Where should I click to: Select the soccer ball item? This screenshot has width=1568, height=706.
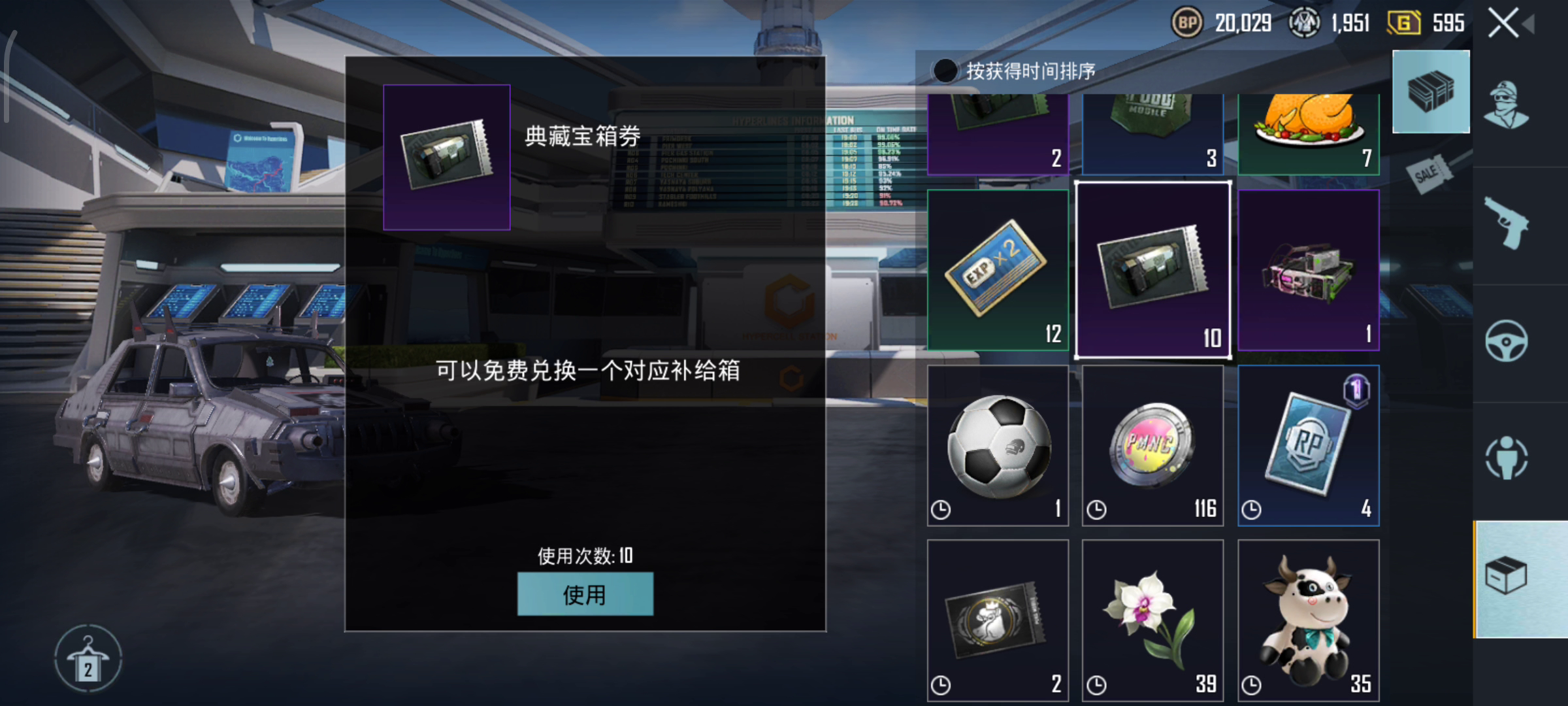click(998, 446)
